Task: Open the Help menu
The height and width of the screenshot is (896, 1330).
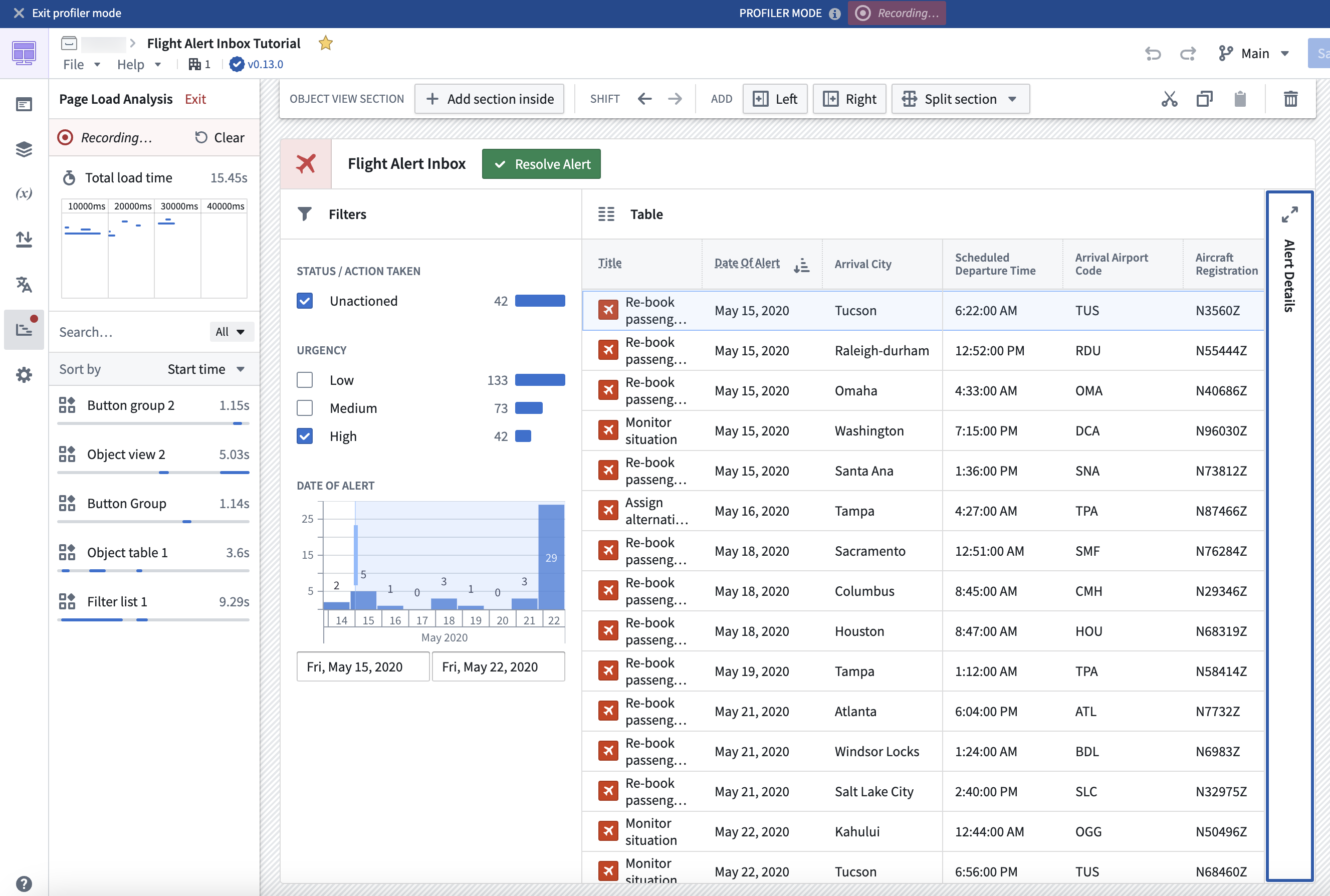Action: (139, 65)
